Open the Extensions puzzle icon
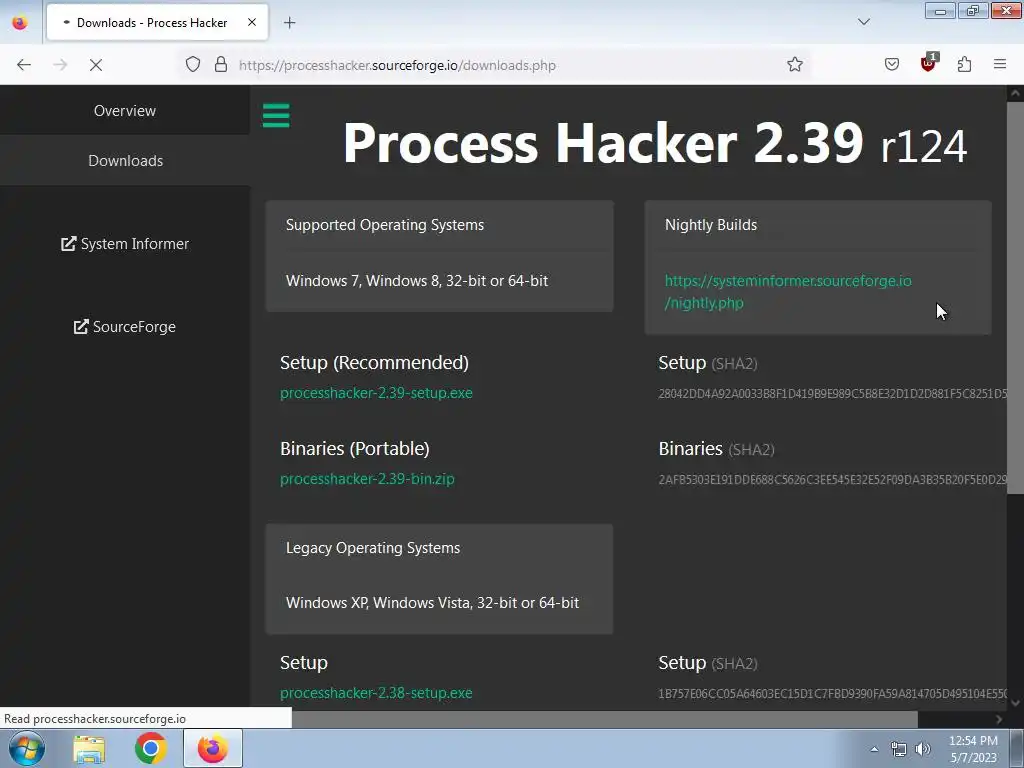Image resolution: width=1024 pixels, height=768 pixels. (965, 65)
